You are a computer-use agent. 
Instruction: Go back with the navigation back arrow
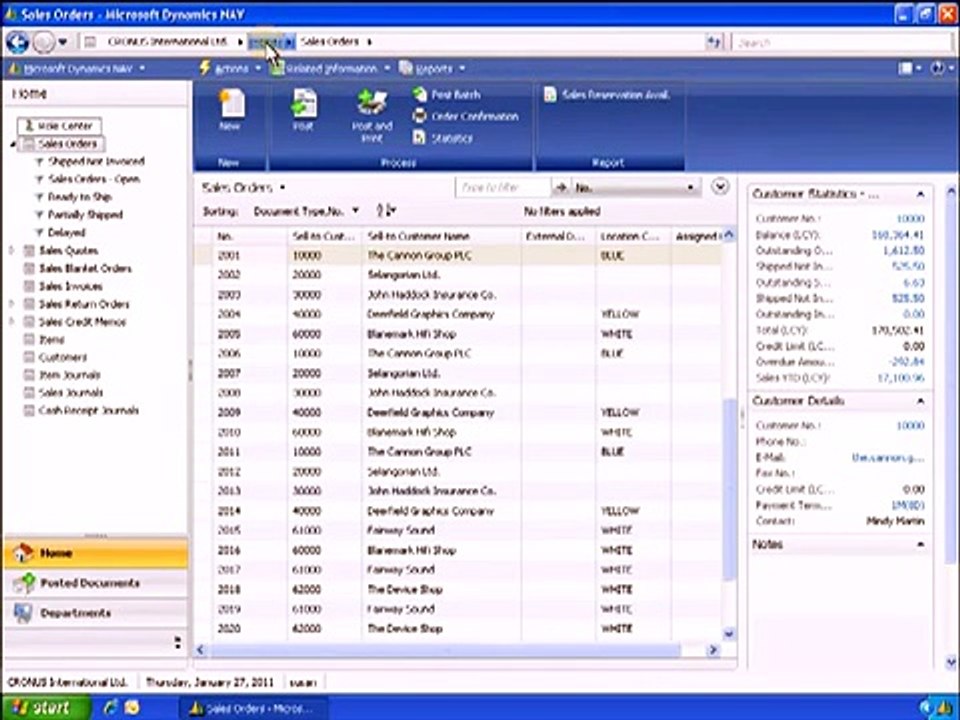pos(17,42)
